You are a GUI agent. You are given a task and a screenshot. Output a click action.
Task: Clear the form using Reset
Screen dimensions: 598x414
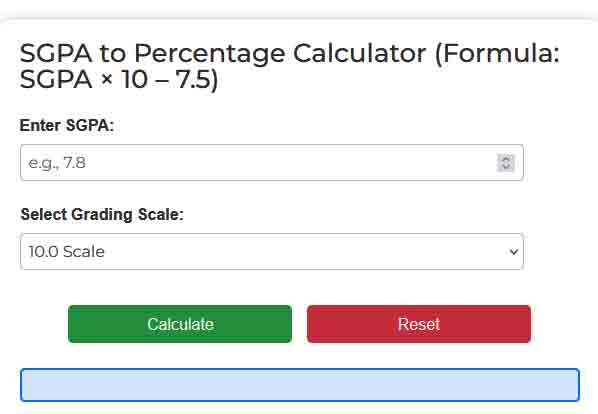click(x=419, y=324)
